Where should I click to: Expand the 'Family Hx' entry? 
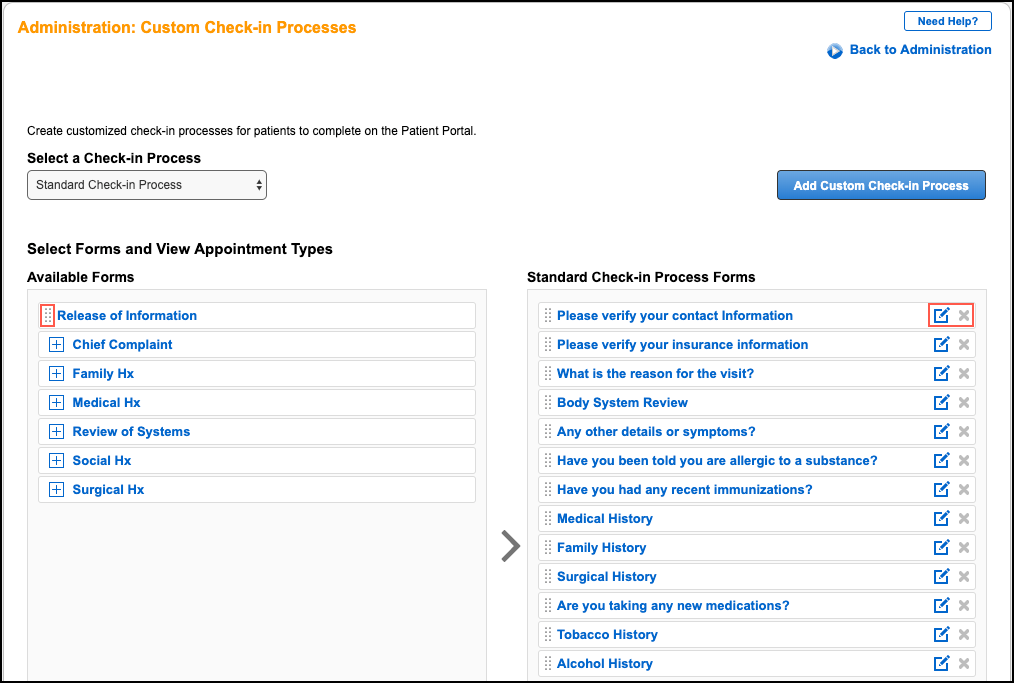click(x=56, y=373)
